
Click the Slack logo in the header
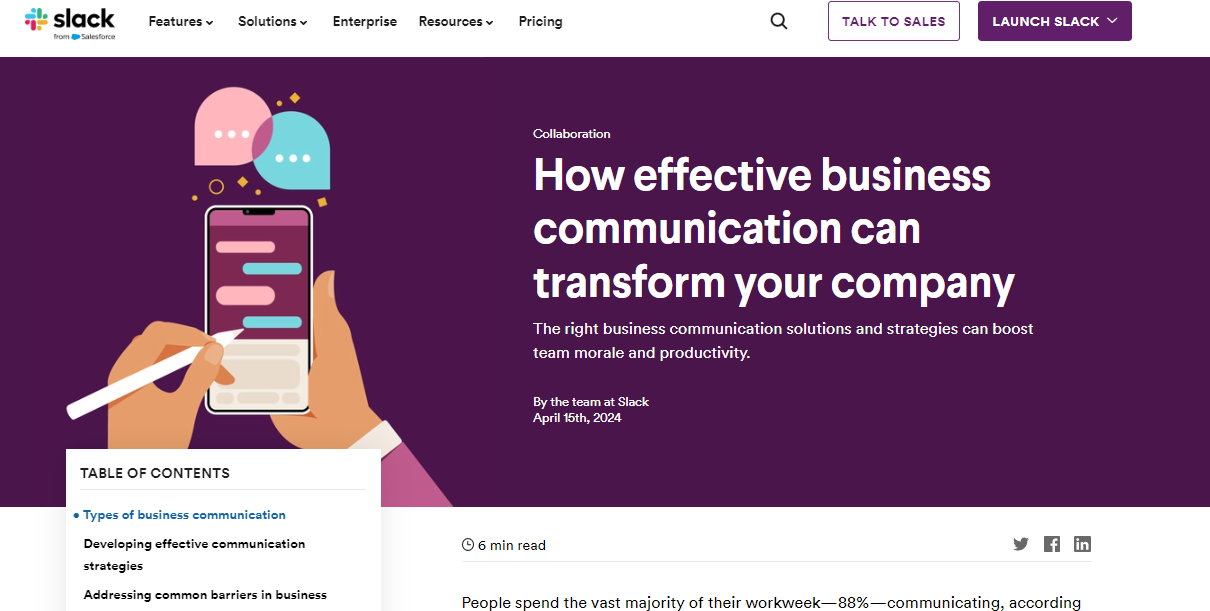point(70,22)
